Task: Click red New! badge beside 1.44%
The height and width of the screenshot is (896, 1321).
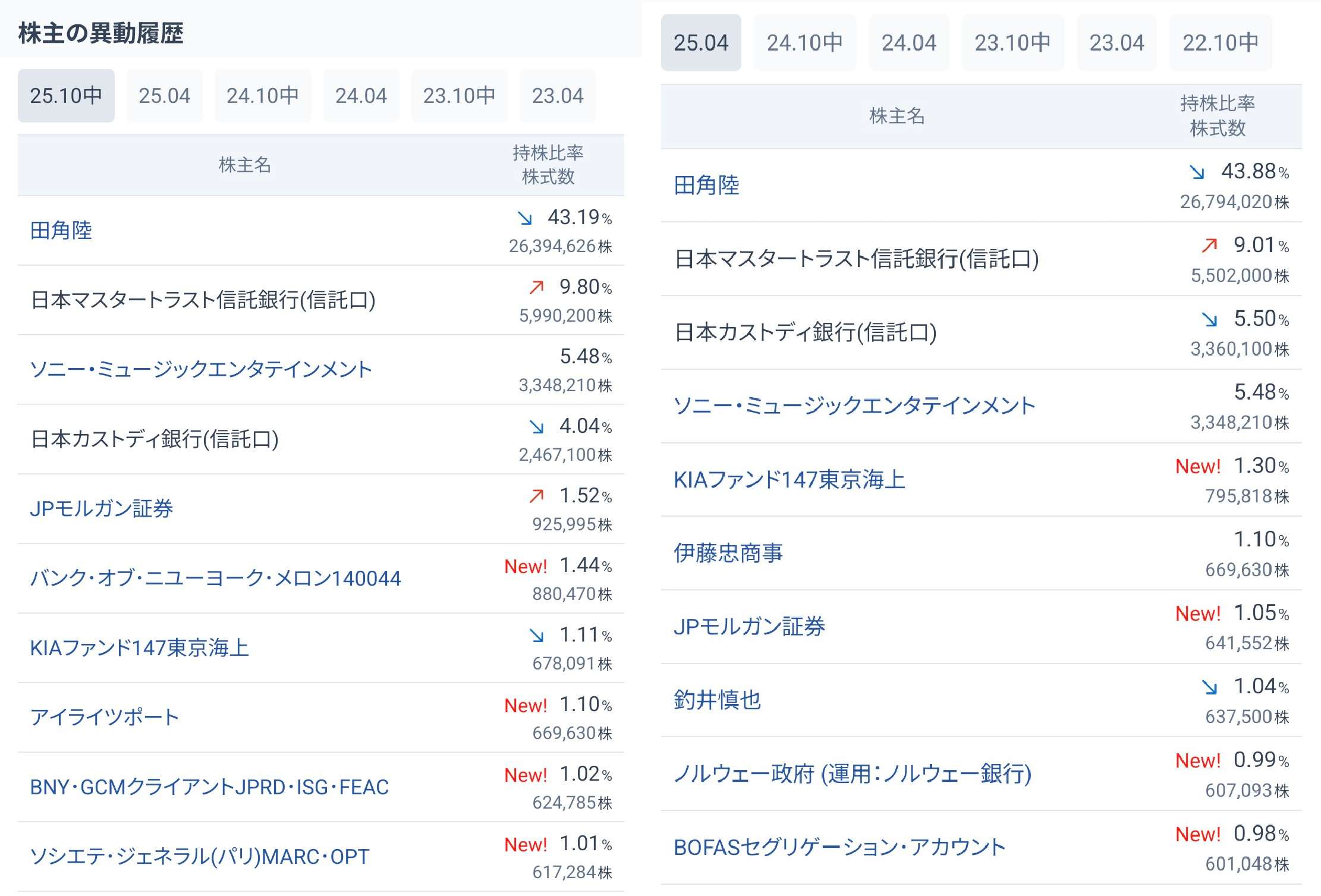Action: point(525,567)
